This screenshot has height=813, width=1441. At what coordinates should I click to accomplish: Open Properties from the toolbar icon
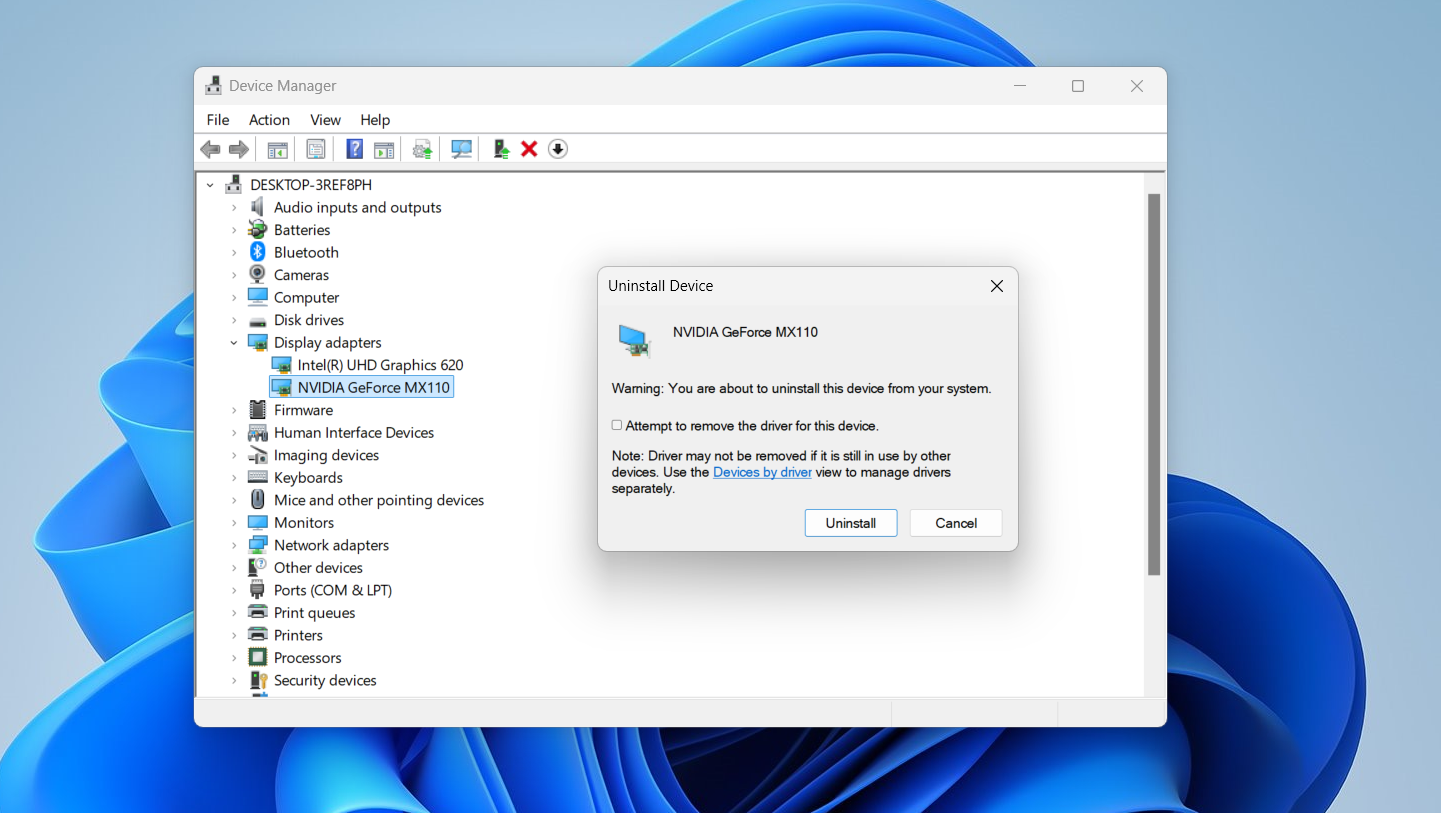[316, 149]
